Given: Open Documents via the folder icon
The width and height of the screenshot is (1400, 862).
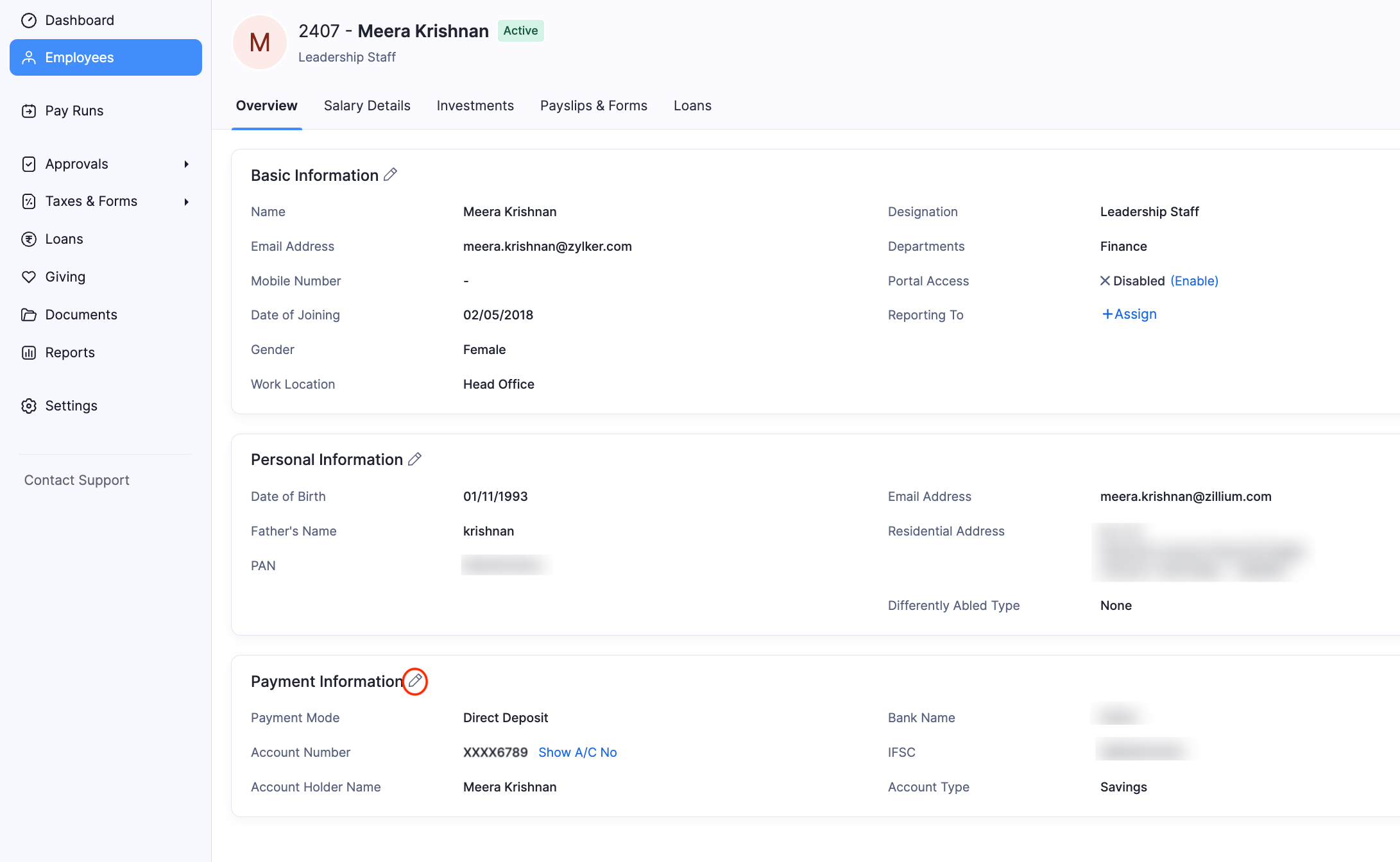Looking at the screenshot, I should (x=29, y=314).
